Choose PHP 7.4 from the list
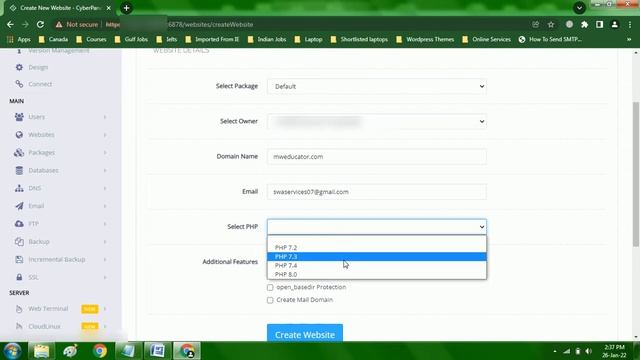This screenshot has height=360, width=640. click(x=377, y=266)
